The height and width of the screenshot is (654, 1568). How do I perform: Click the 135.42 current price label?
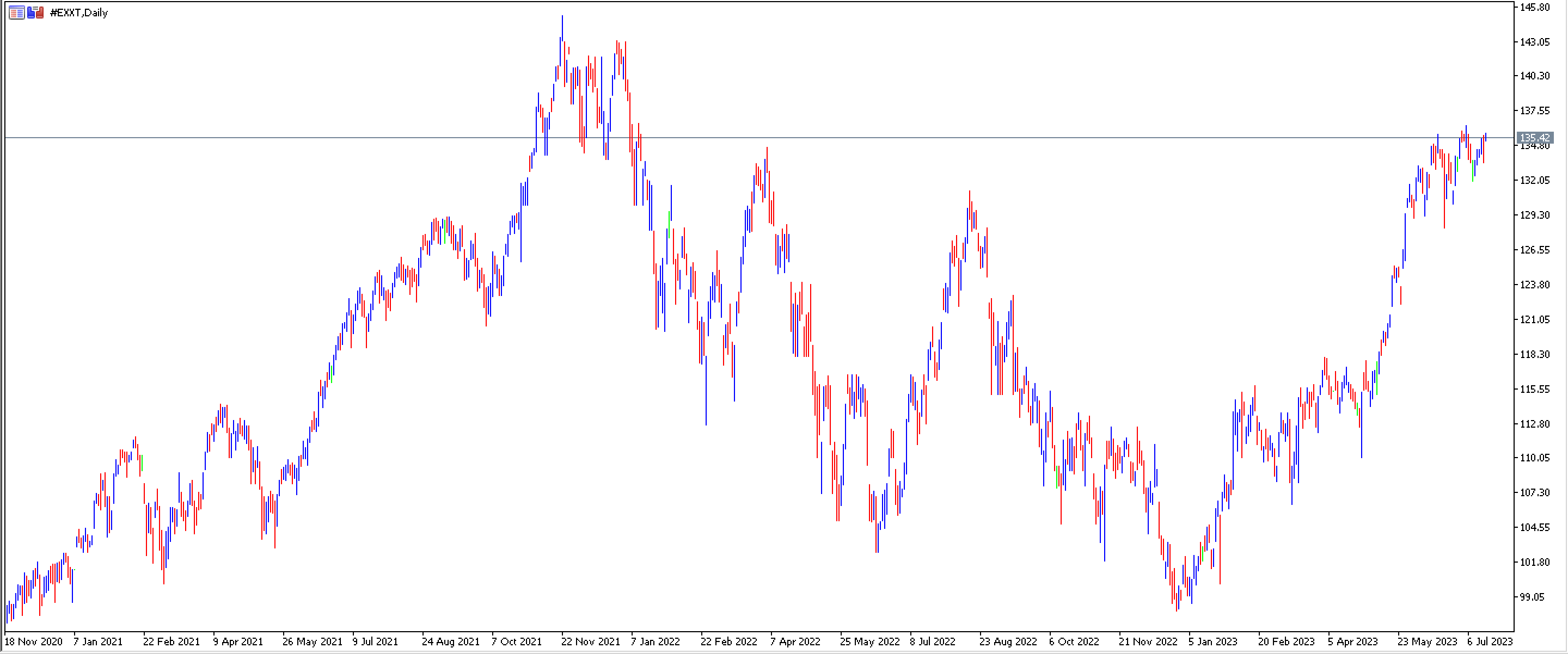click(x=1535, y=138)
